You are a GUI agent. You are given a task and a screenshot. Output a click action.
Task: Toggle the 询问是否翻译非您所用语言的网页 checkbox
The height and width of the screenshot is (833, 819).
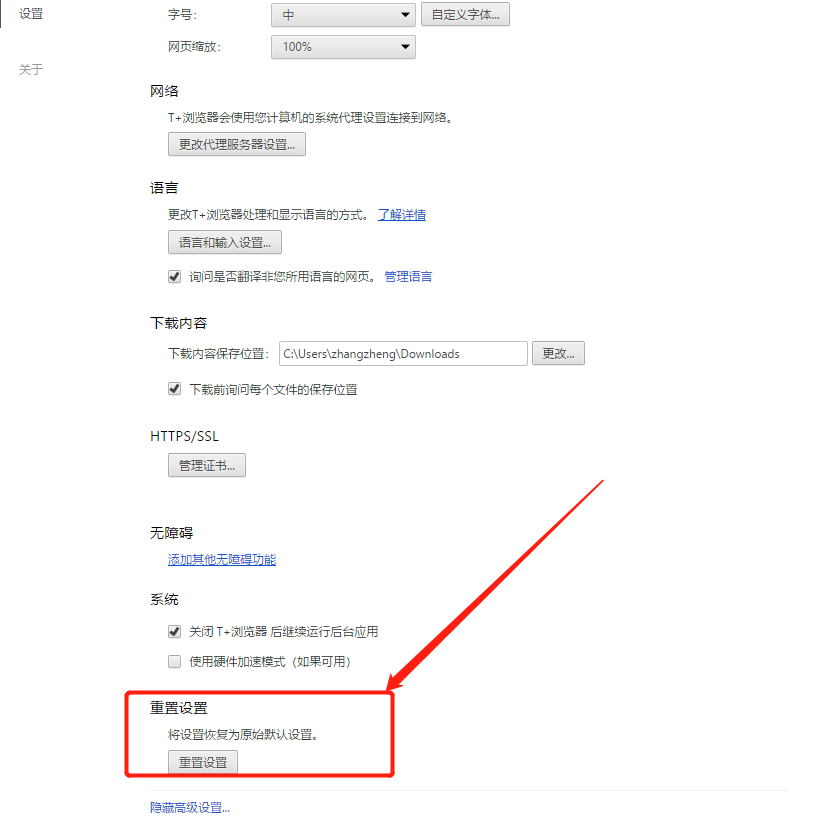pyautogui.click(x=174, y=276)
